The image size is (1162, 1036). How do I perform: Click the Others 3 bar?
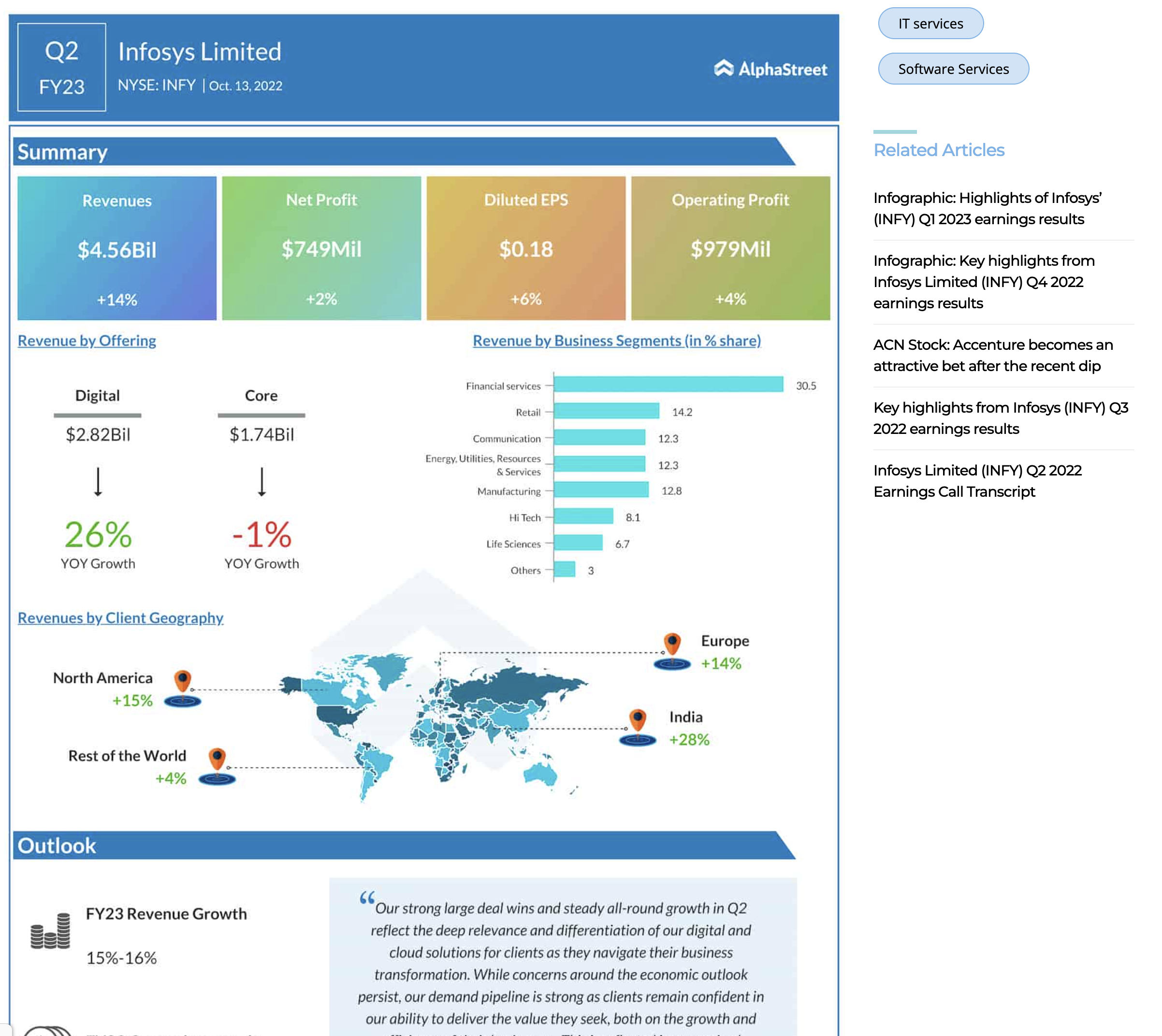[x=565, y=570]
